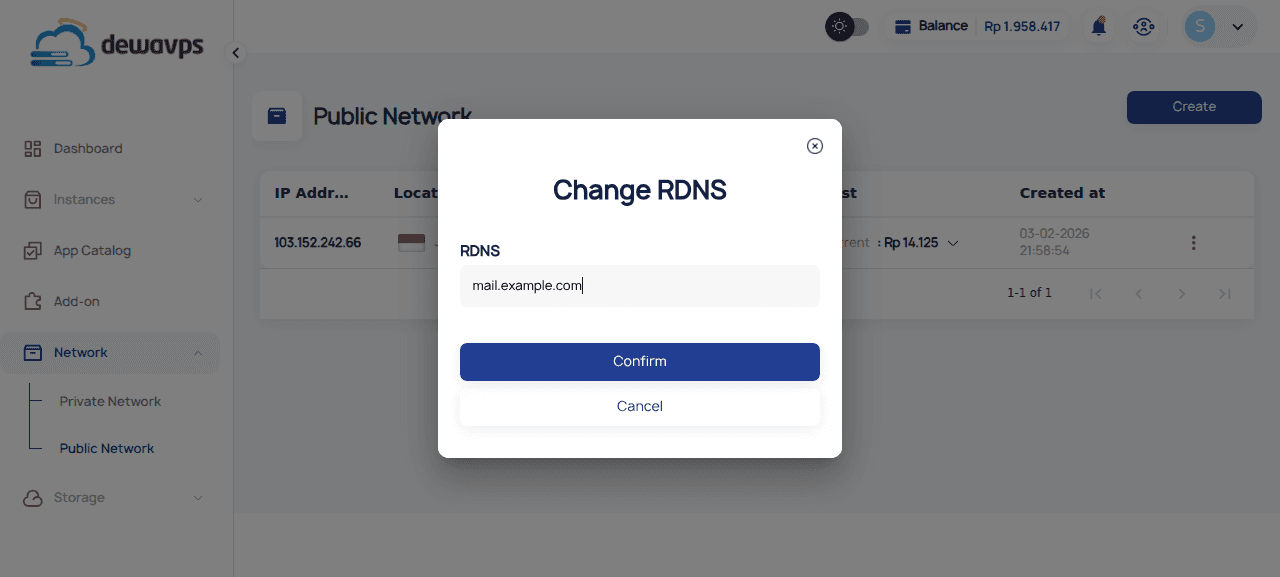
Task: Click the RDNS input field
Action: (x=640, y=286)
